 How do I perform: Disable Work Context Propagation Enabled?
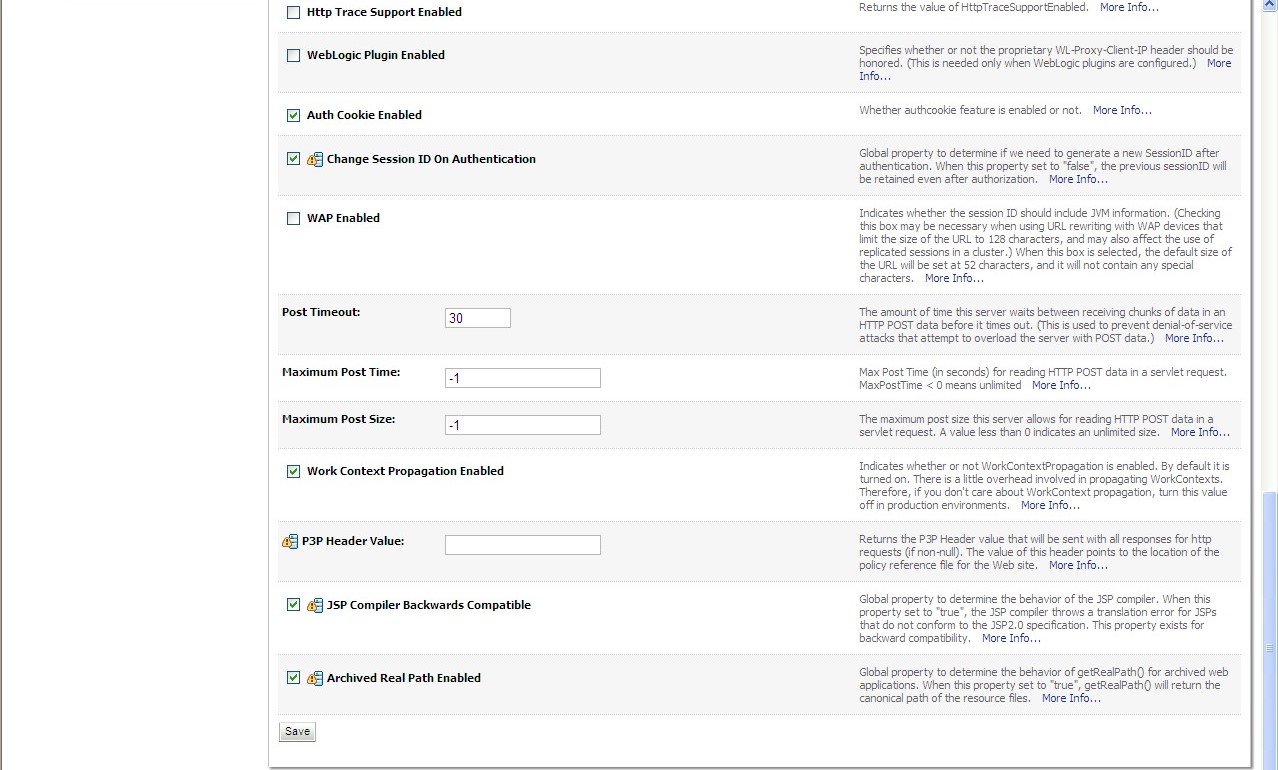293,471
